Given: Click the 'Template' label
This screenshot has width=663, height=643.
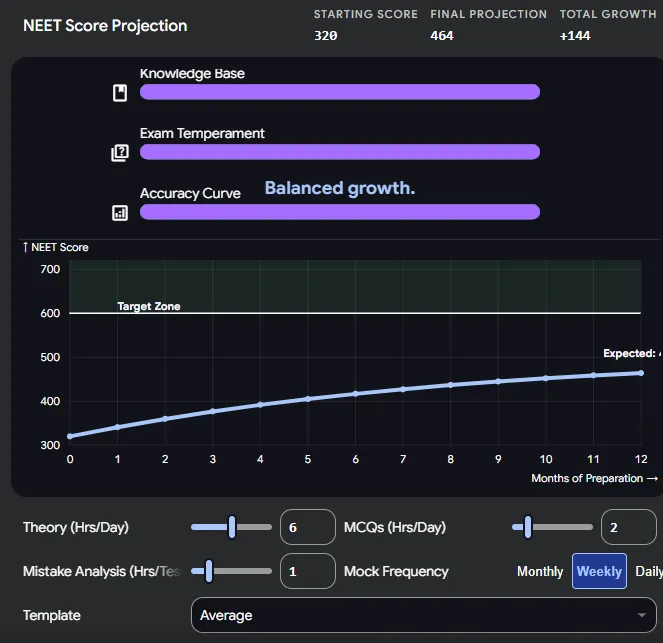Looking at the screenshot, I should [x=52, y=615].
